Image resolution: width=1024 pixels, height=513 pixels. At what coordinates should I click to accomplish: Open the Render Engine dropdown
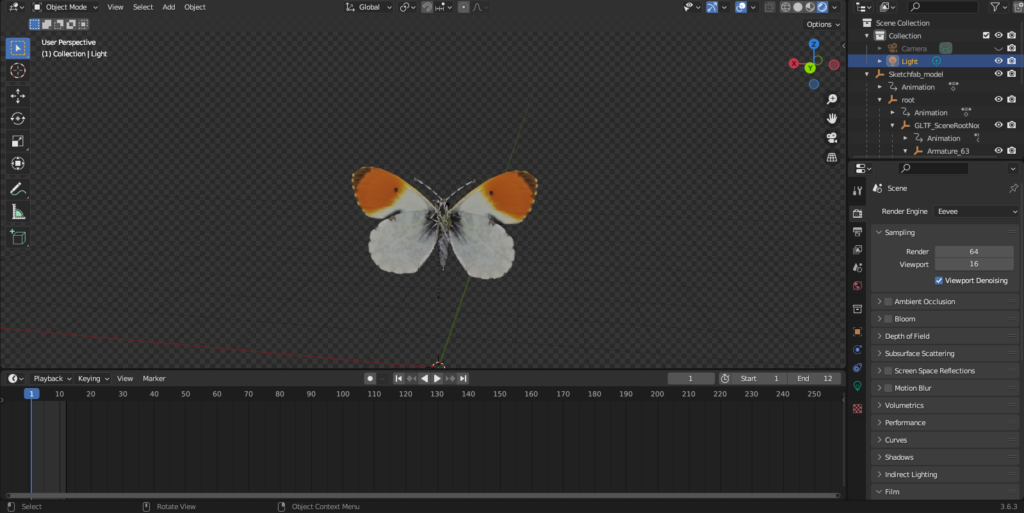click(976, 212)
